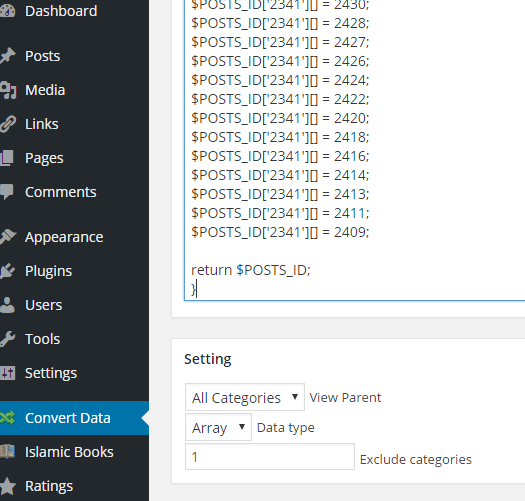525x501 pixels.
Task: Click the Ratings star icon
Action: [x=7, y=486]
